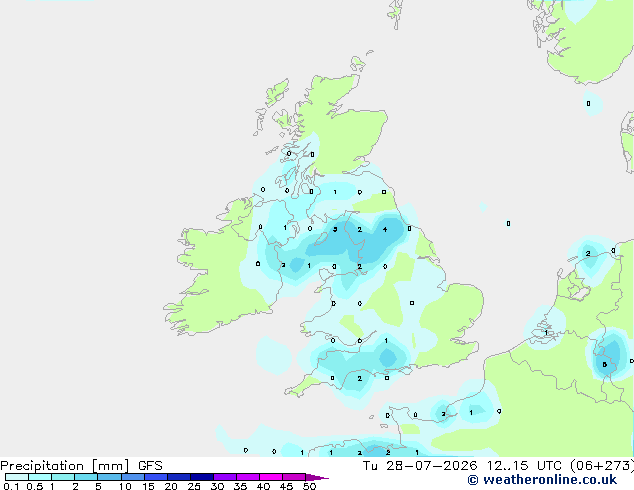634x490 pixels.
Task: Select the 20 mm legend color swatch
Action: tap(179, 477)
